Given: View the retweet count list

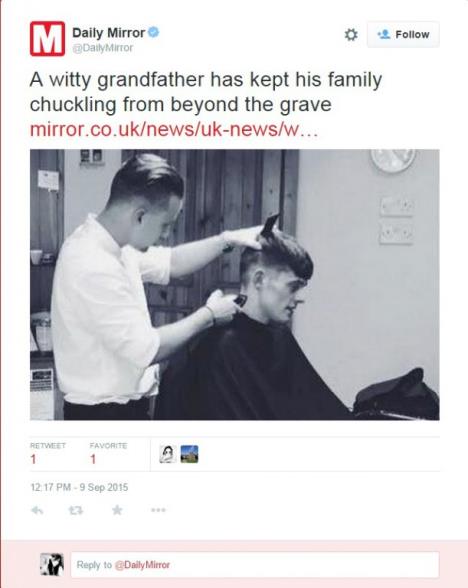Looking at the screenshot, I should pyautogui.click(x=48, y=454).
